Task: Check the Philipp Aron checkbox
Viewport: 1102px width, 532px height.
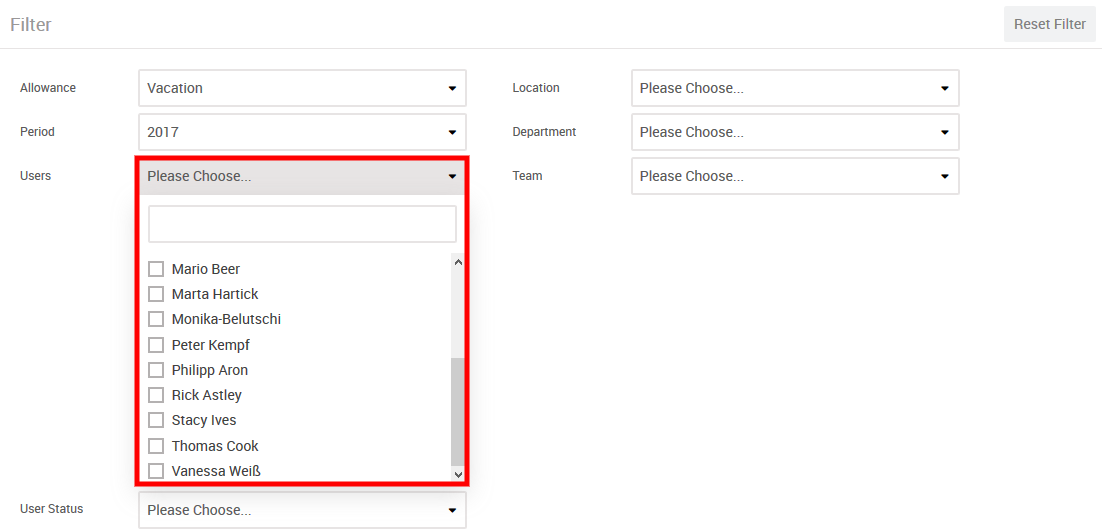Action: [156, 370]
